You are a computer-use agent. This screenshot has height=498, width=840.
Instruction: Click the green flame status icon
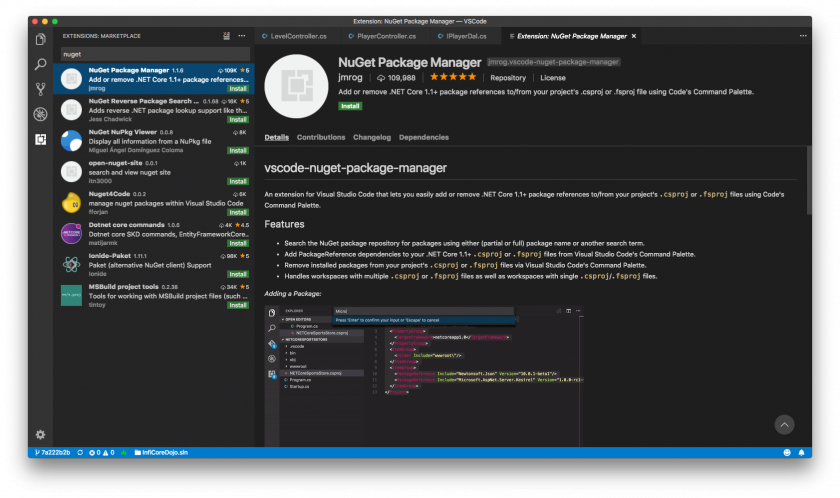(x=124, y=452)
